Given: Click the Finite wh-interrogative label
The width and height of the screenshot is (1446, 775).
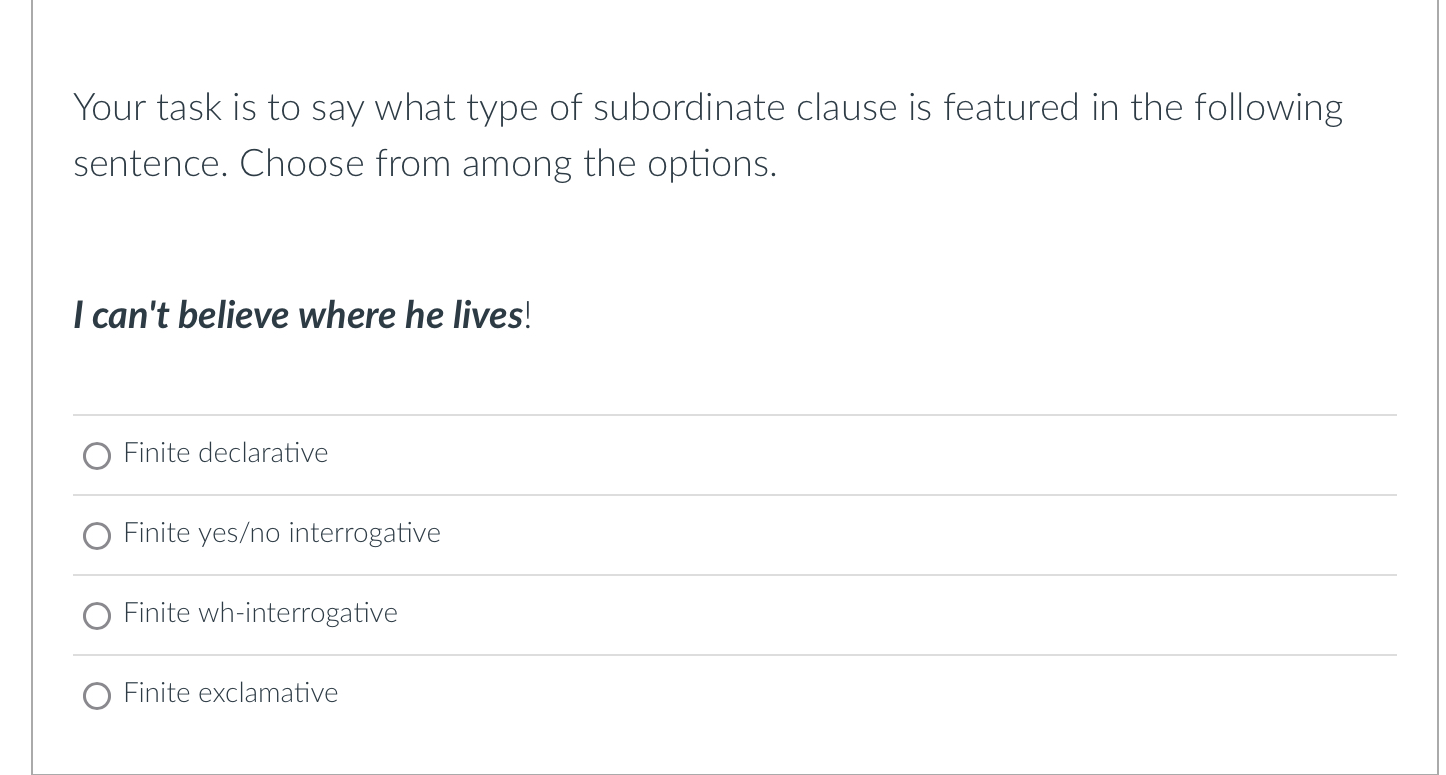Looking at the screenshot, I should (x=260, y=613).
